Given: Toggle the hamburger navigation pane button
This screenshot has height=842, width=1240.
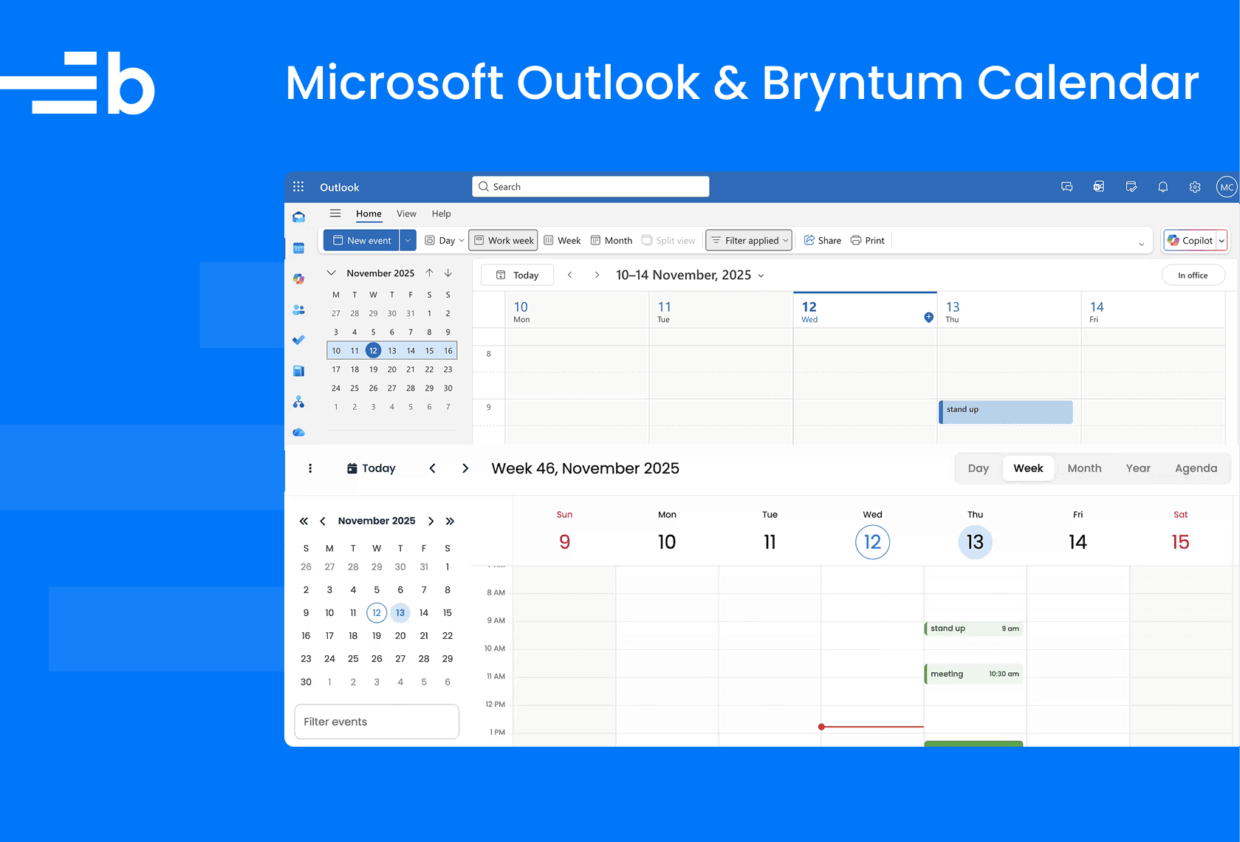Looking at the screenshot, I should tap(335, 214).
